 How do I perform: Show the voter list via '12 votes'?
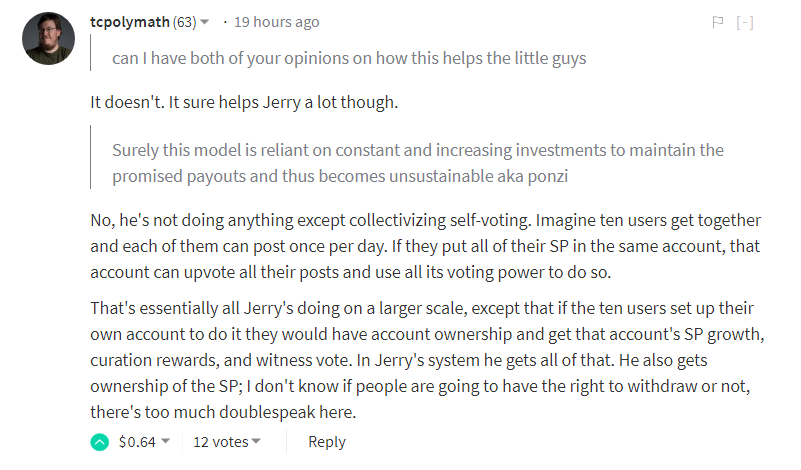[x=221, y=441]
